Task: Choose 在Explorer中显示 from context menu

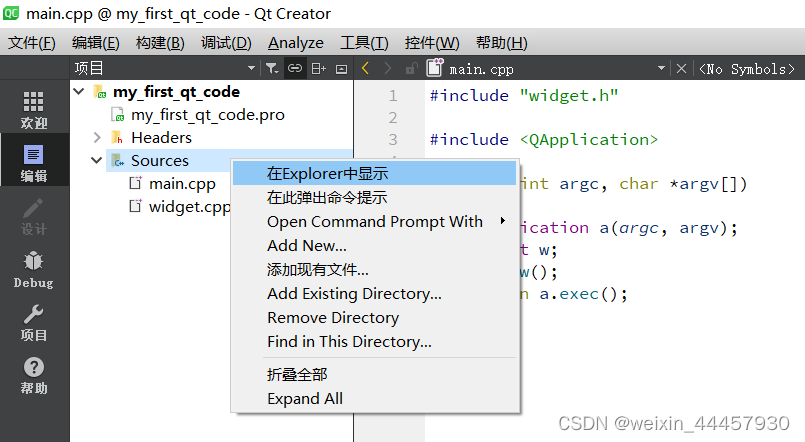Action: (374, 173)
